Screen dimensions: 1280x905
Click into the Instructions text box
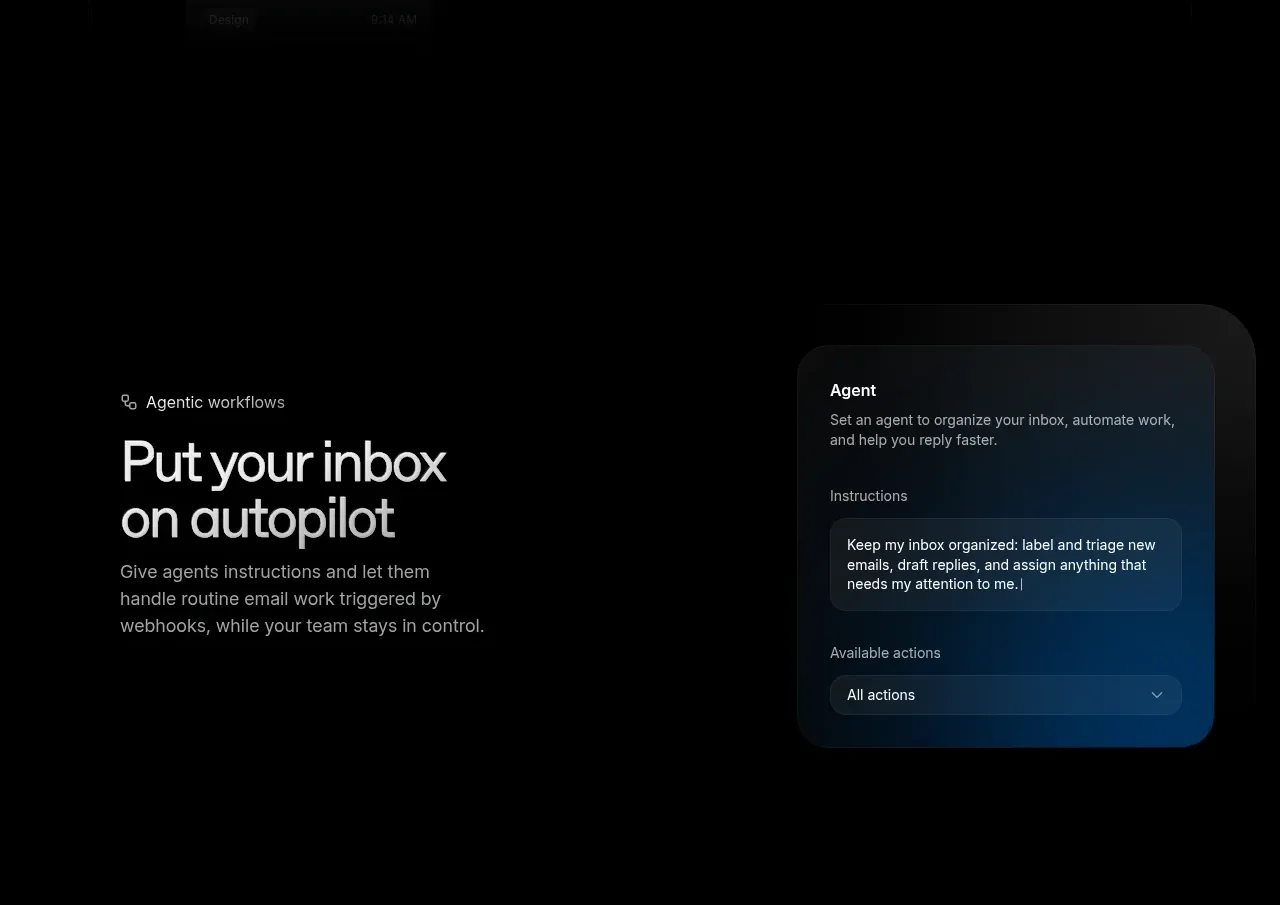[1005, 565]
